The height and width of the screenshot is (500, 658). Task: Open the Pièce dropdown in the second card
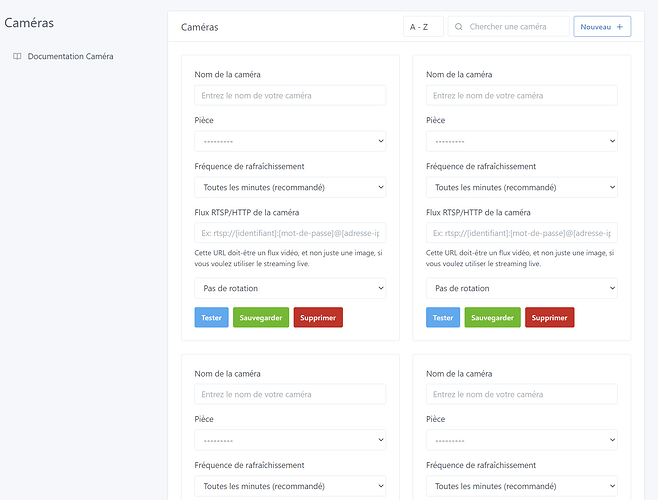pyautogui.click(x=521, y=141)
